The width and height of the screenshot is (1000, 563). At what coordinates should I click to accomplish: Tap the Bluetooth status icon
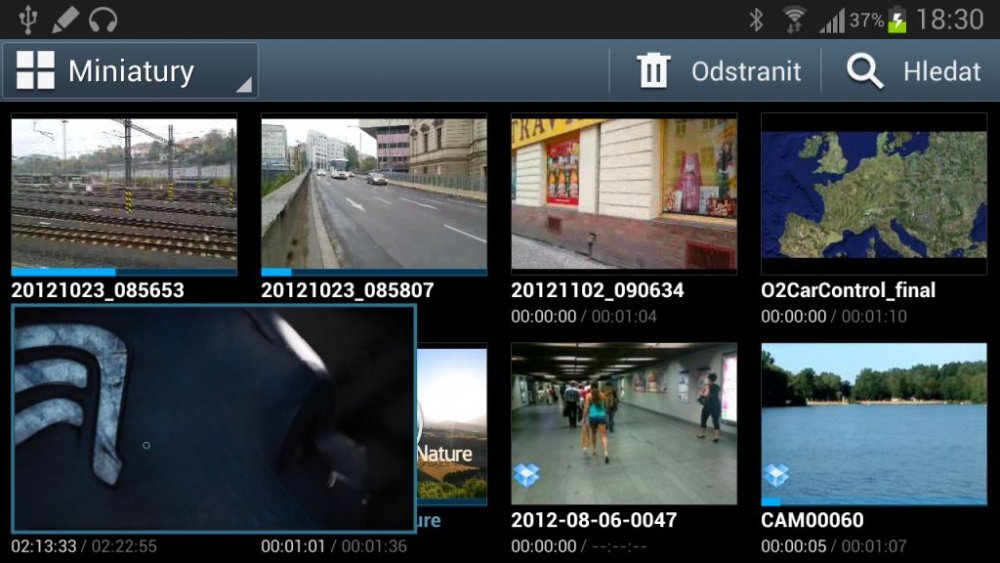click(x=757, y=19)
